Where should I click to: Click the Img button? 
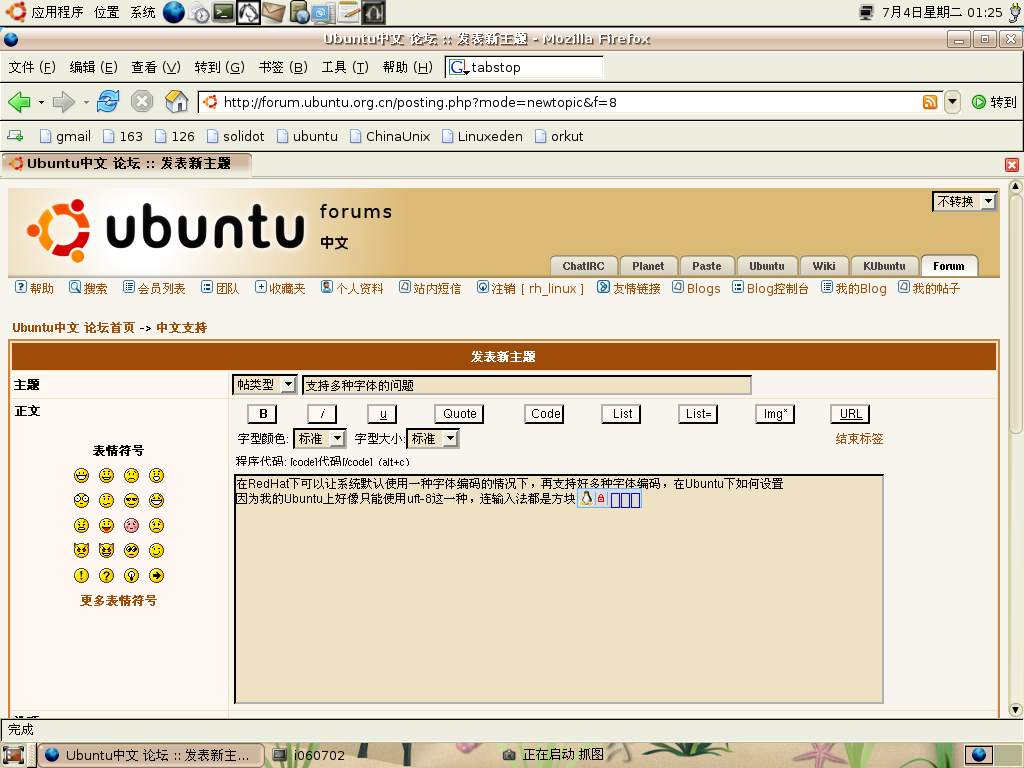coord(775,413)
